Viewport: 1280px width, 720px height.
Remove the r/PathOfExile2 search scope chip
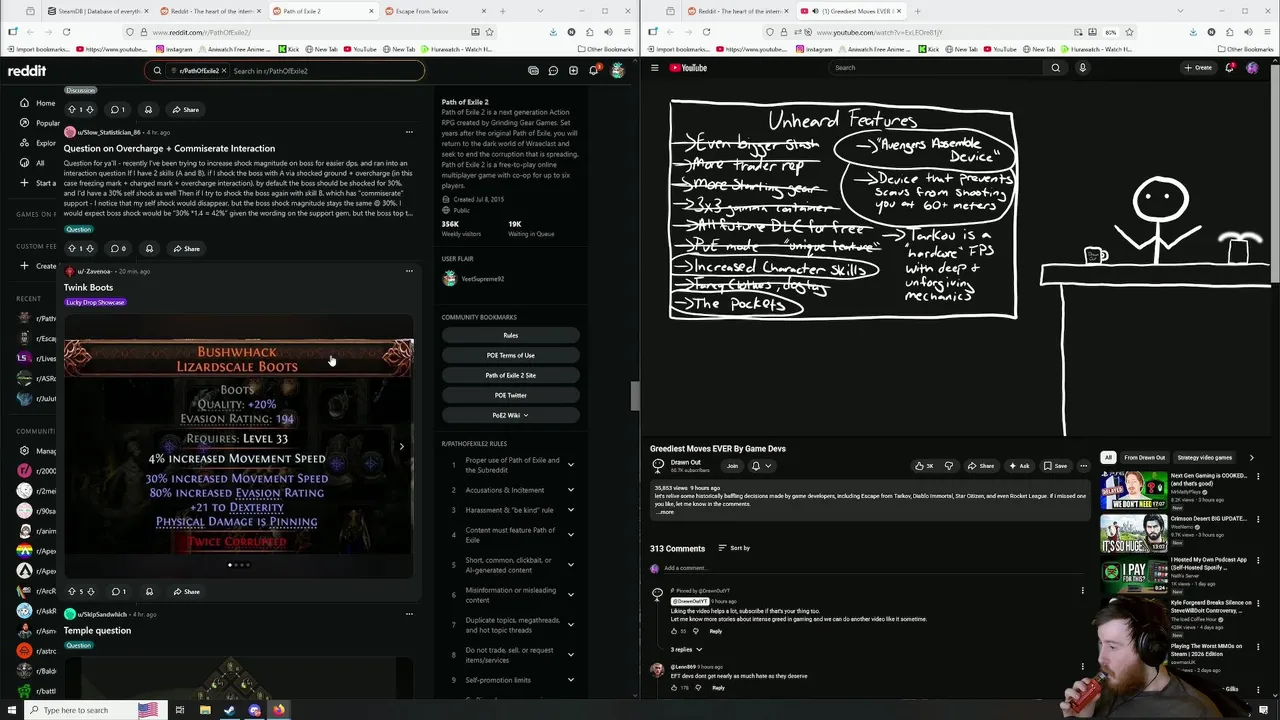224,71
